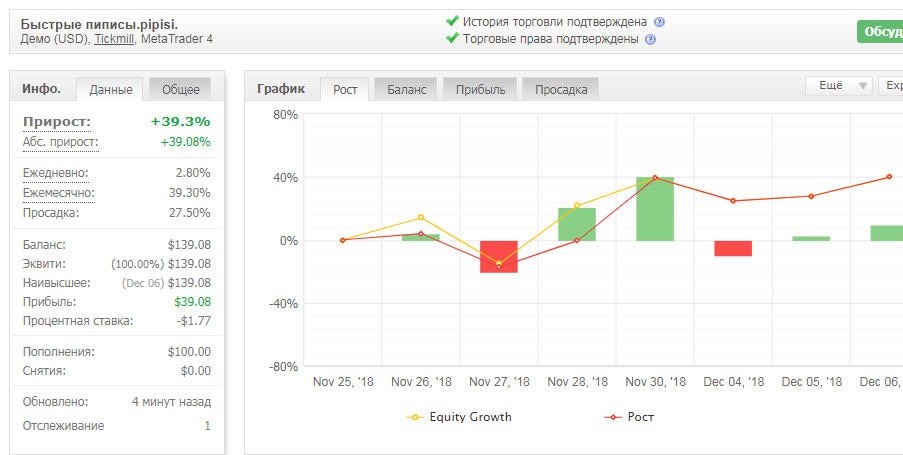
Task: Click the green Обсудить button
Action: tap(880, 32)
